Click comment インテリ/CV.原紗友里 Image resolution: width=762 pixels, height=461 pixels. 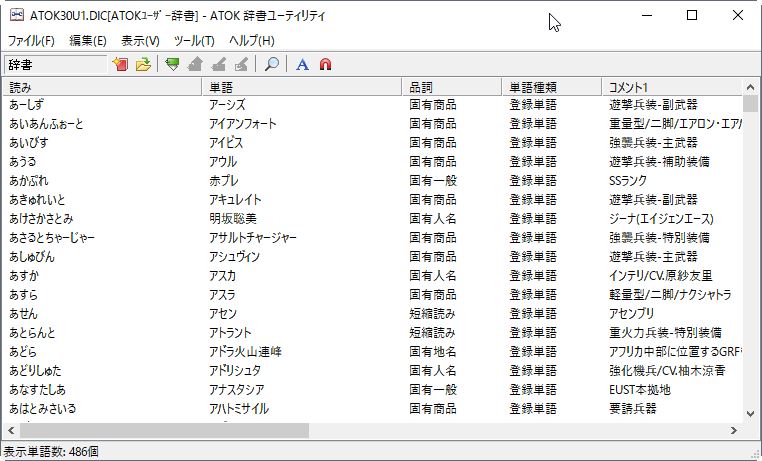click(660, 275)
